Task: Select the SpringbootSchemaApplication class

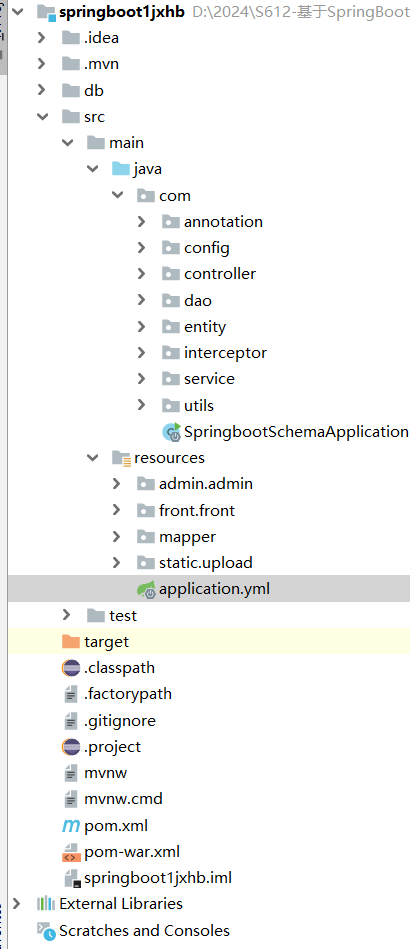Action: (296, 432)
